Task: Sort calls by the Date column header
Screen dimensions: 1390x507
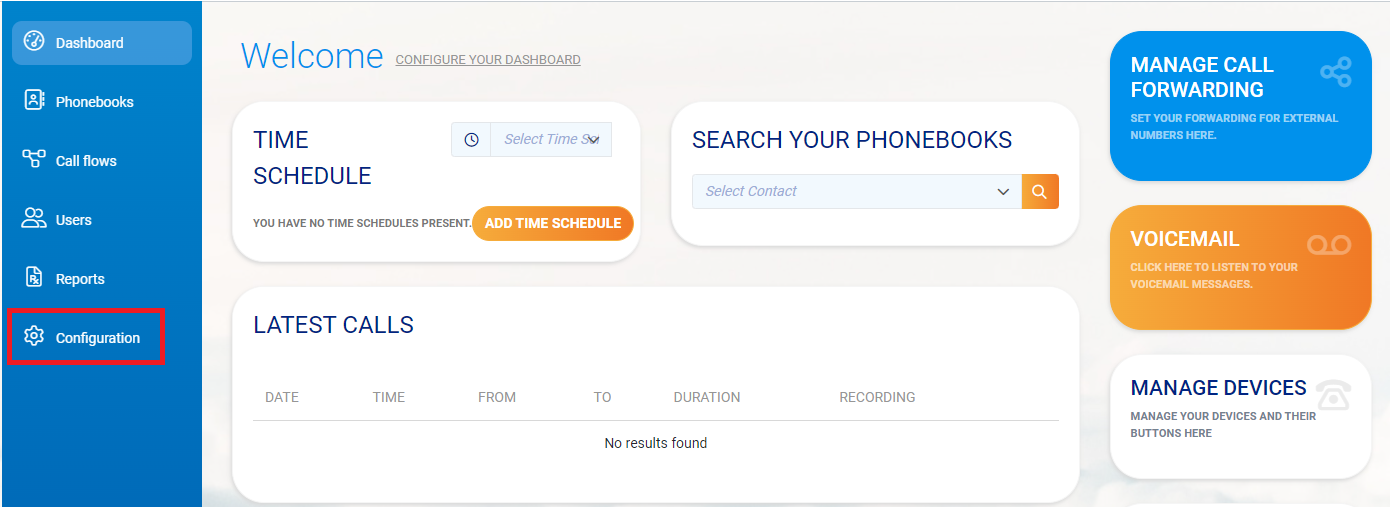Action: [282, 397]
